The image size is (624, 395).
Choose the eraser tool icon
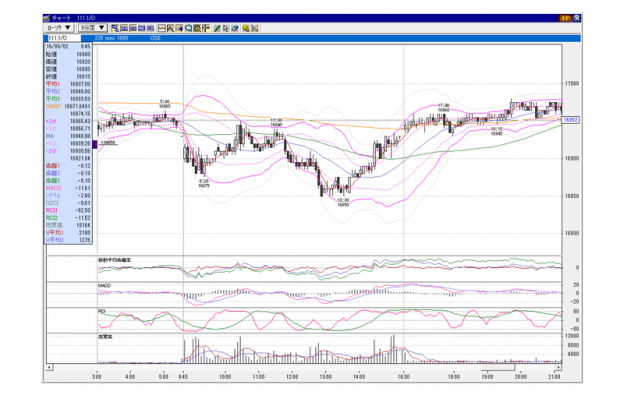tap(234, 28)
